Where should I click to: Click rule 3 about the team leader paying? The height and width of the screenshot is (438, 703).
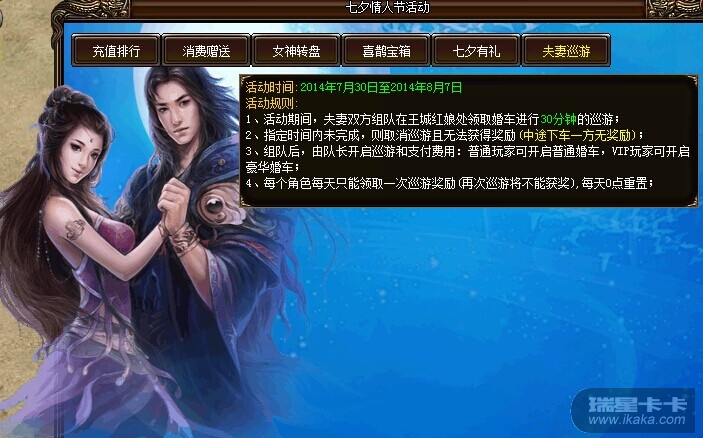click(467, 159)
